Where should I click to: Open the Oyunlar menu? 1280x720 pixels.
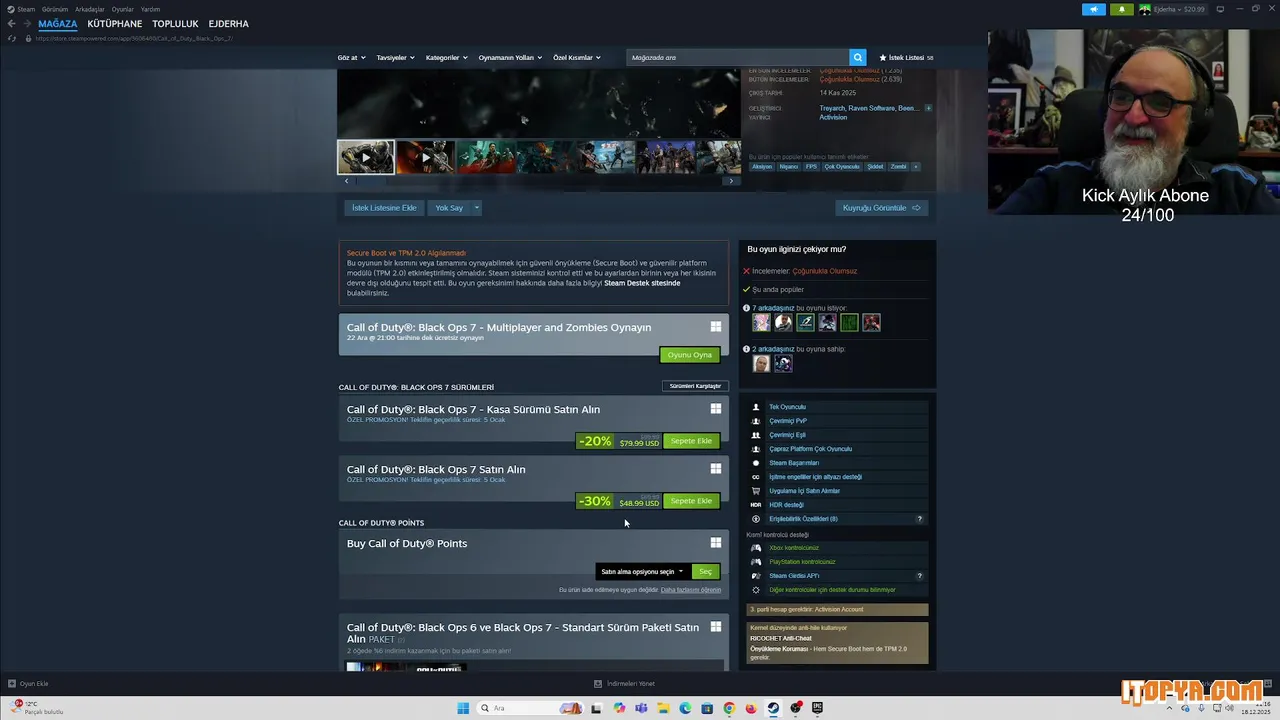tap(122, 9)
